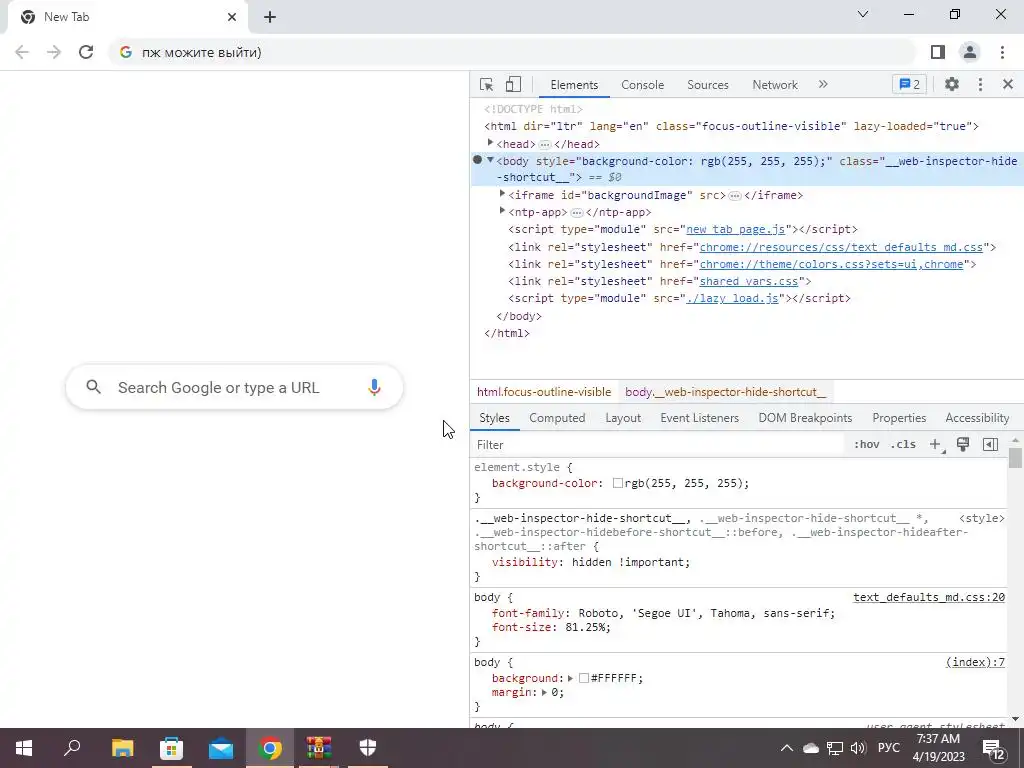The image size is (1024, 768).
Task: Open the Properties pane tab
Action: (x=899, y=418)
